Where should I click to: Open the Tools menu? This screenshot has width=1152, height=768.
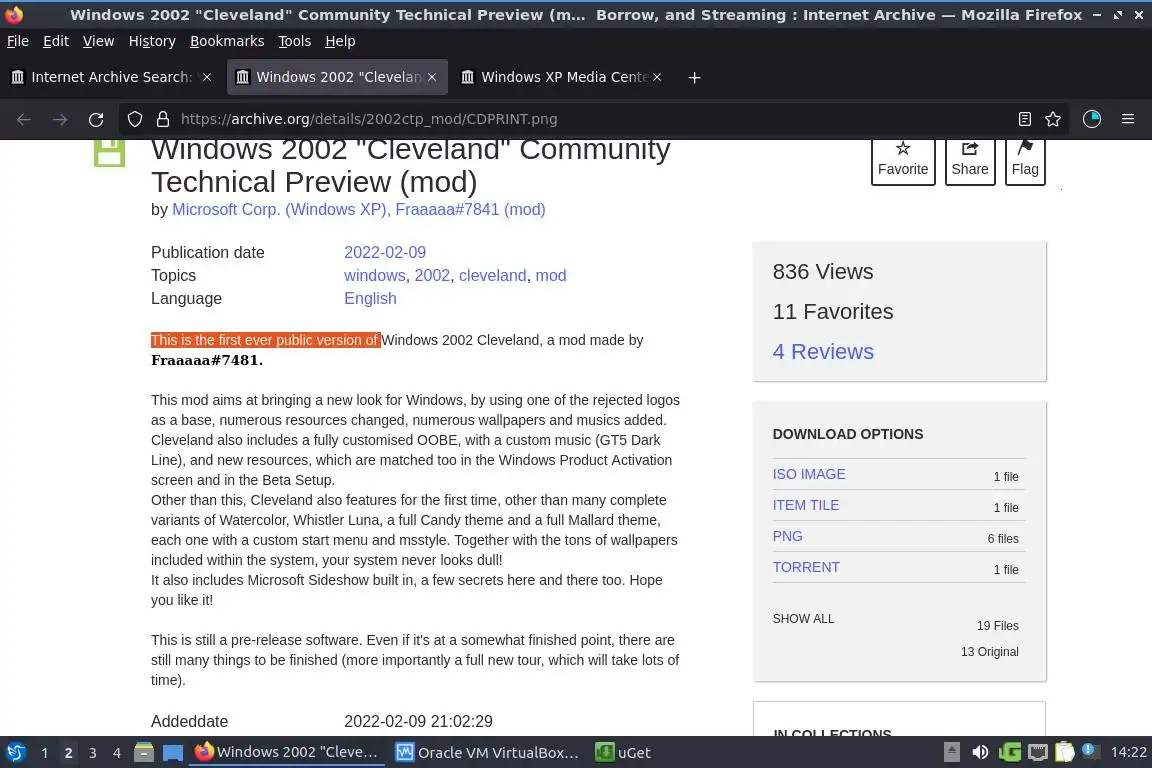[295, 41]
